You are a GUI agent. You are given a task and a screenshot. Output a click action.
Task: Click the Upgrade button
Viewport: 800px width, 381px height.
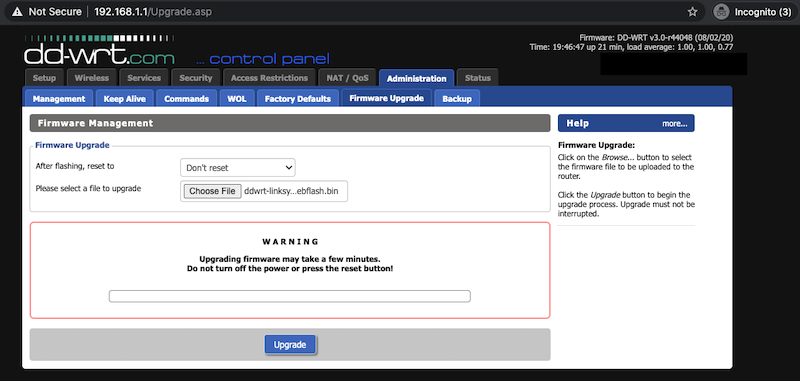[x=290, y=345]
